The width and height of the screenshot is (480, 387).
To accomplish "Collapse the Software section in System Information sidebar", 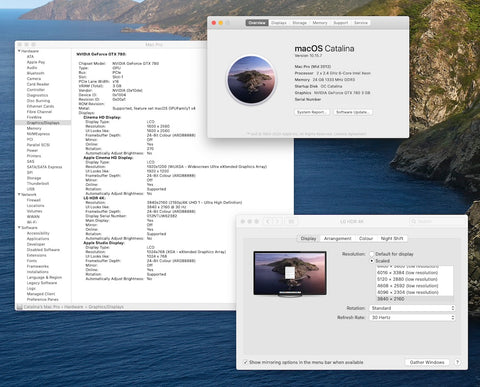I will click(19, 227).
